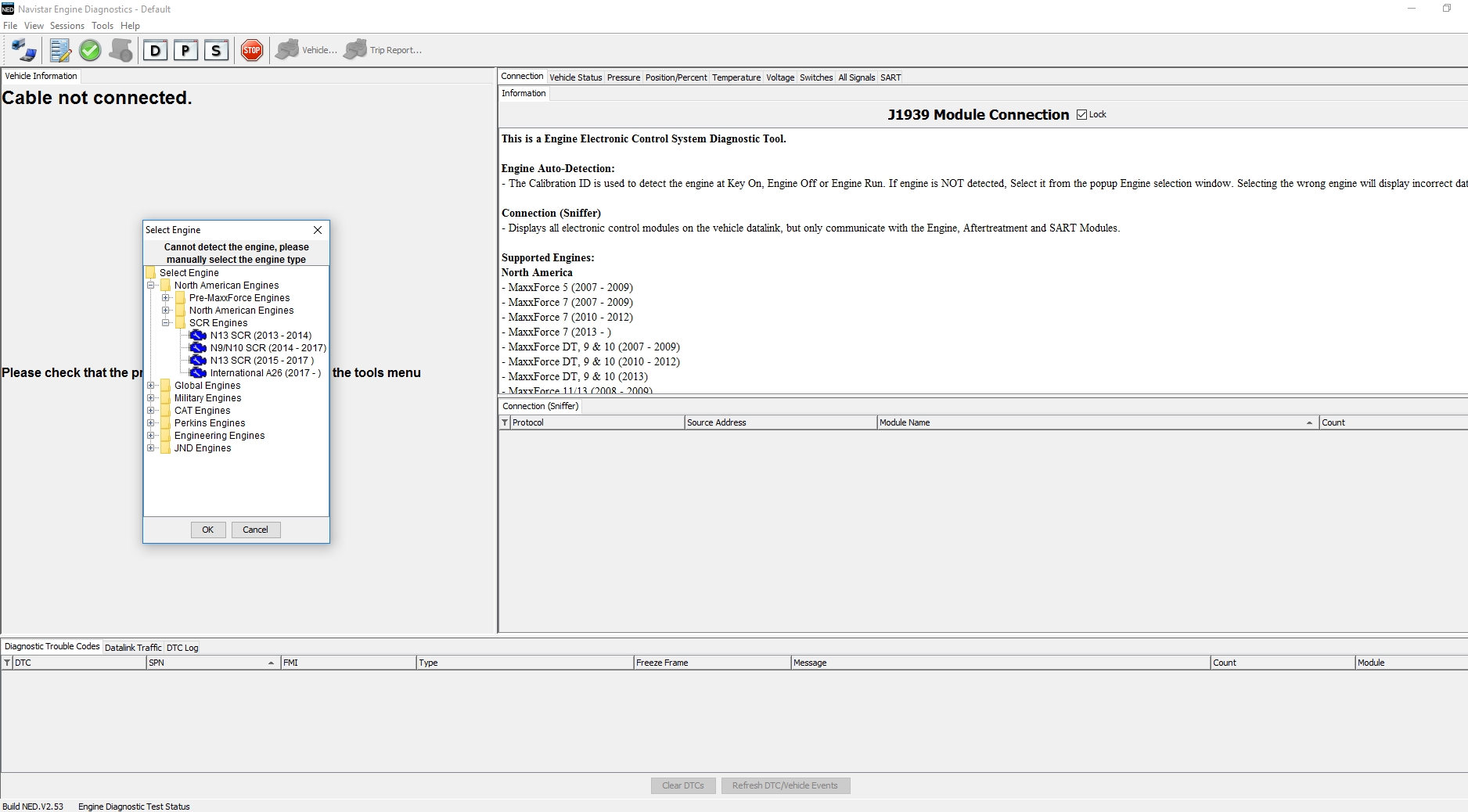Switch to the Vehicle Status tab
The height and width of the screenshot is (812, 1468).
point(575,77)
